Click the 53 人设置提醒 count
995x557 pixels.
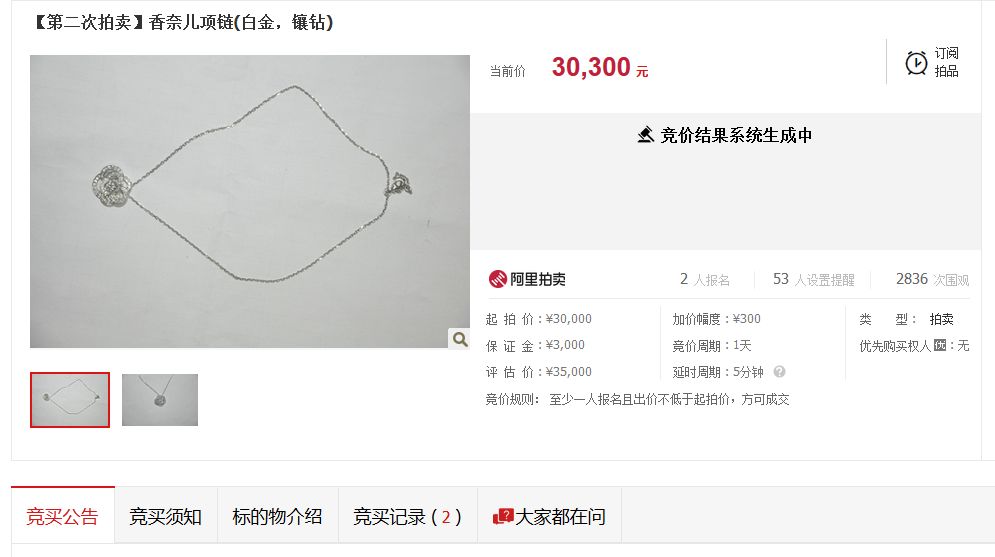[x=814, y=279]
